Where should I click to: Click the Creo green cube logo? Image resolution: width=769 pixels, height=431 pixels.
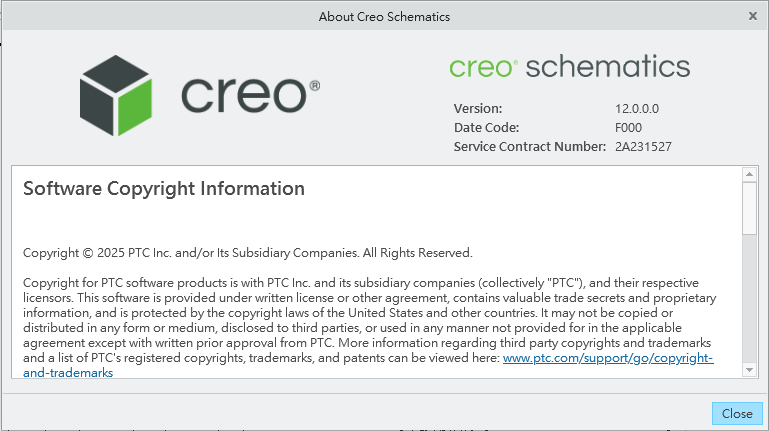115,95
